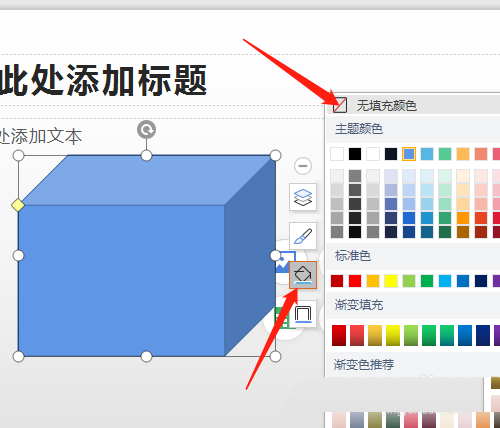Screen dimensions: 500x428
Task: Apply the blue gradient fill swatch
Action: (465, 335)
